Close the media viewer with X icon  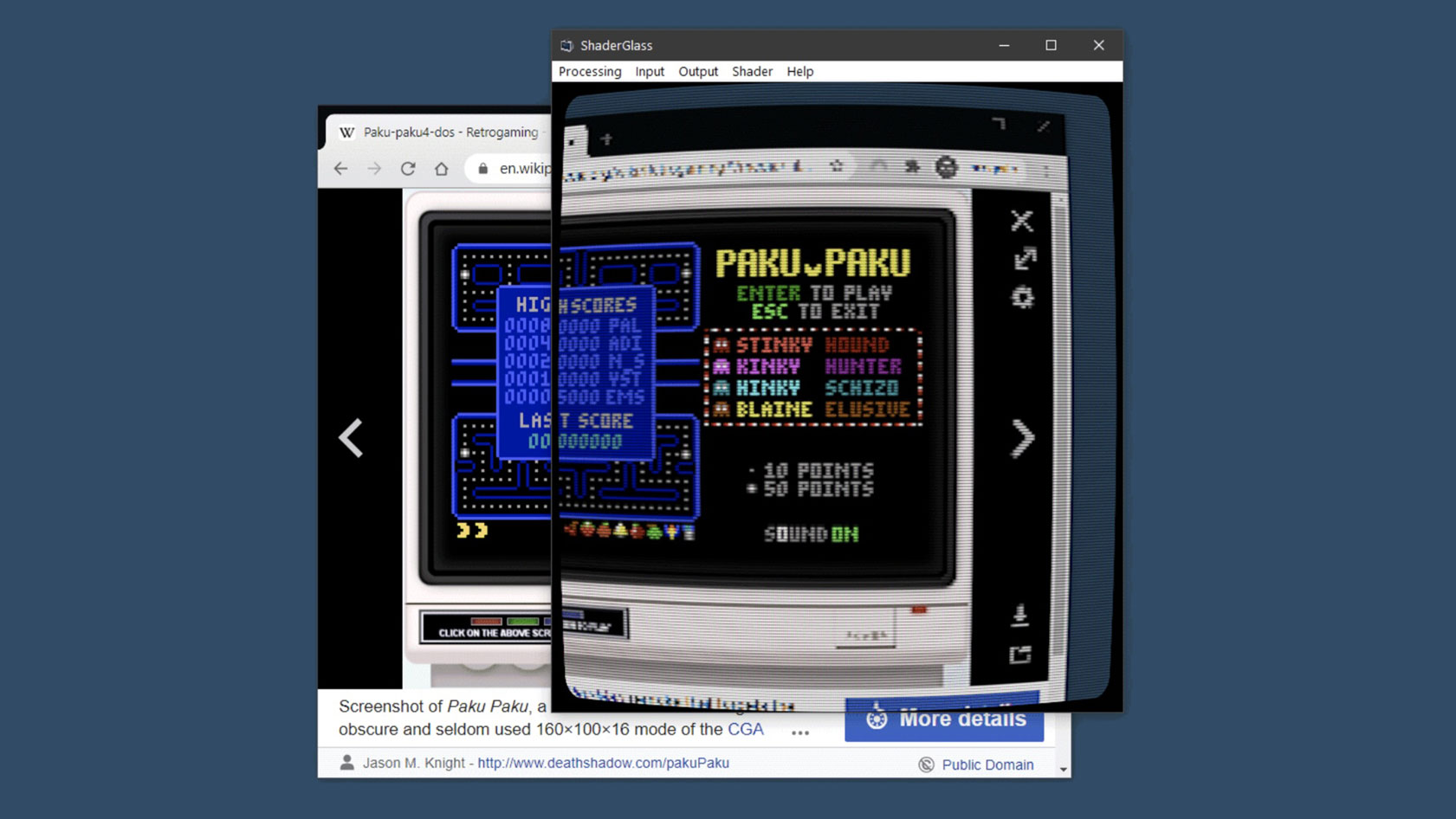click(1022, 221)
